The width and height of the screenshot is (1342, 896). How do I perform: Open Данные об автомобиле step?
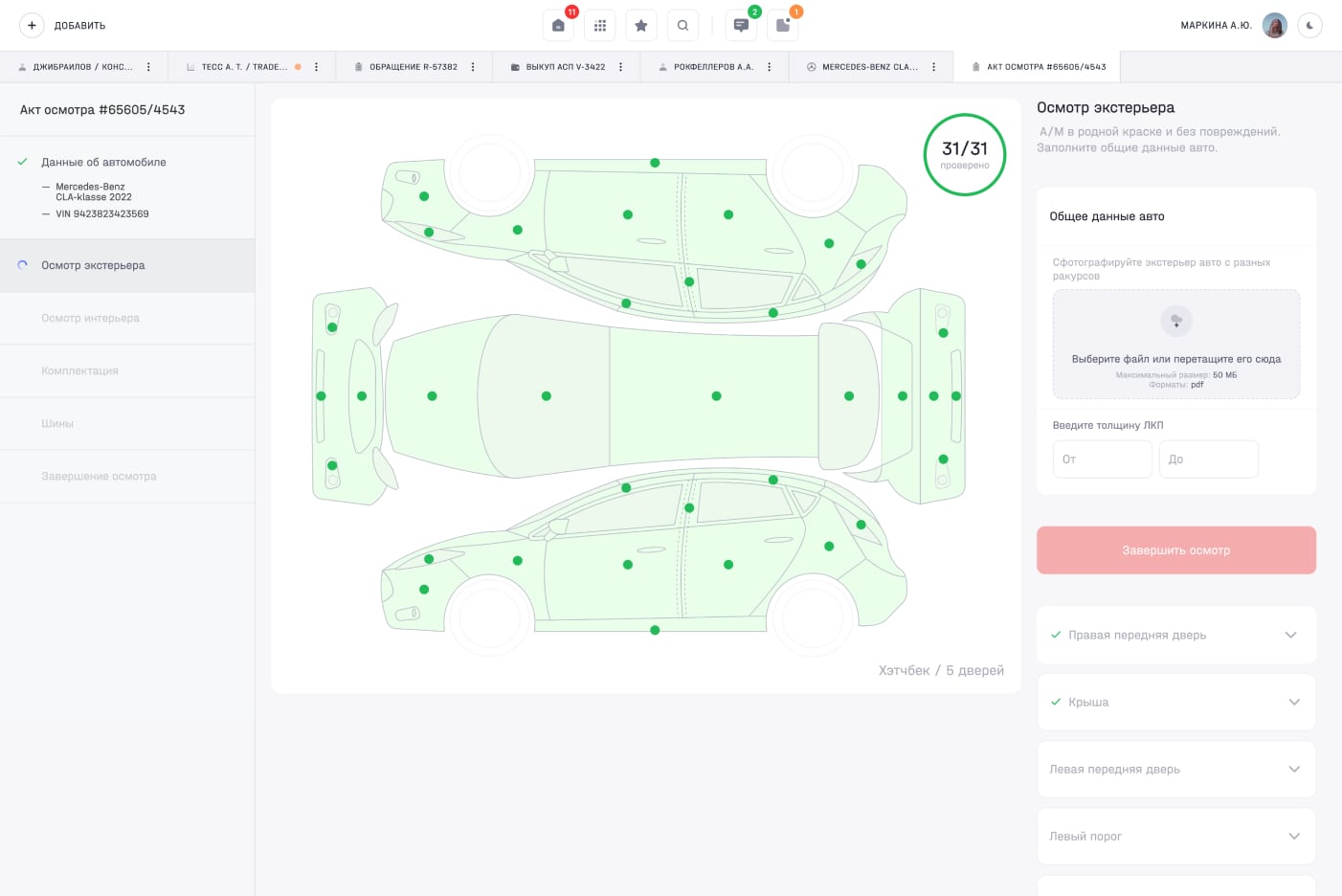coord(103,162)
